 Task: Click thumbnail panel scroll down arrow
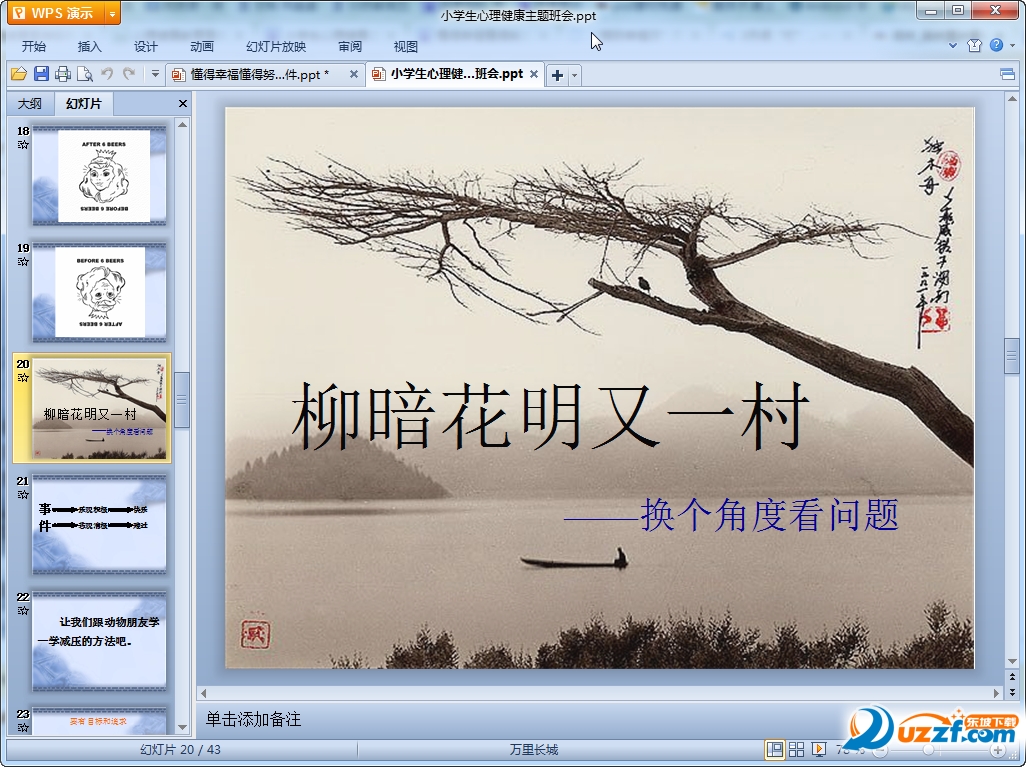tap(183, 727)
